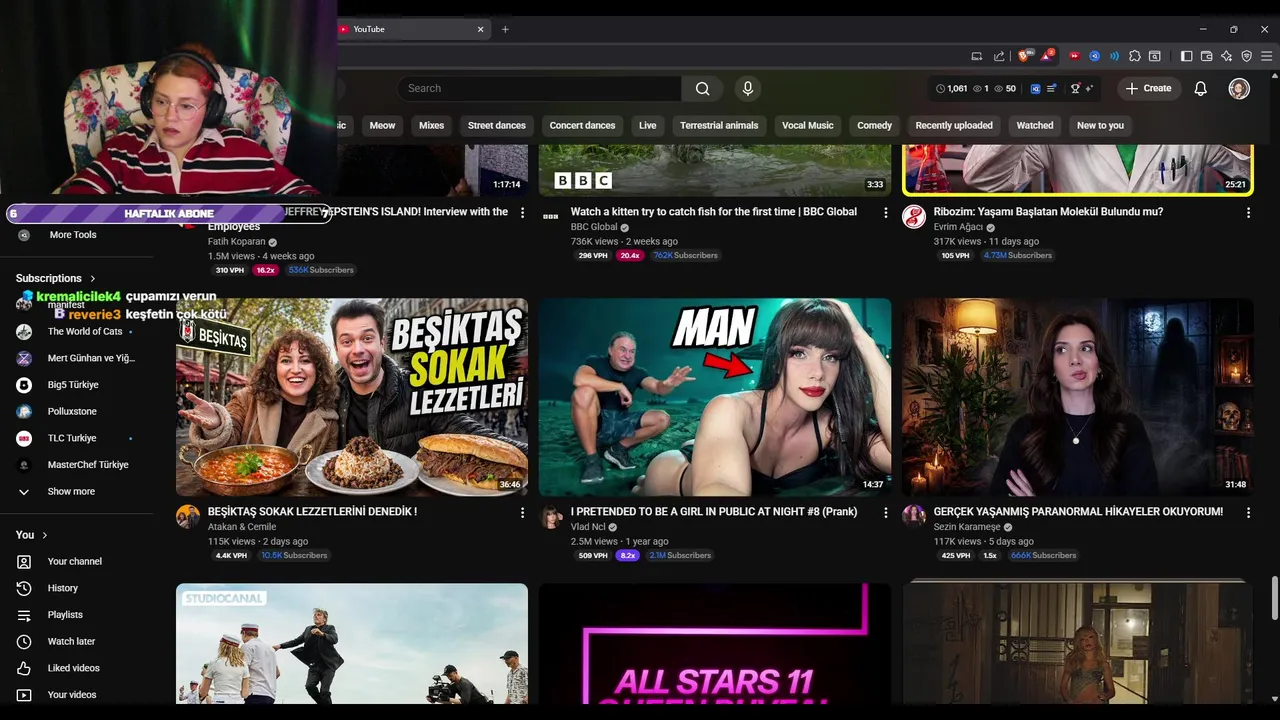This screenshot has height=720, width=1280.
Task: Open a new browser tab
Action: pos(505,29)
